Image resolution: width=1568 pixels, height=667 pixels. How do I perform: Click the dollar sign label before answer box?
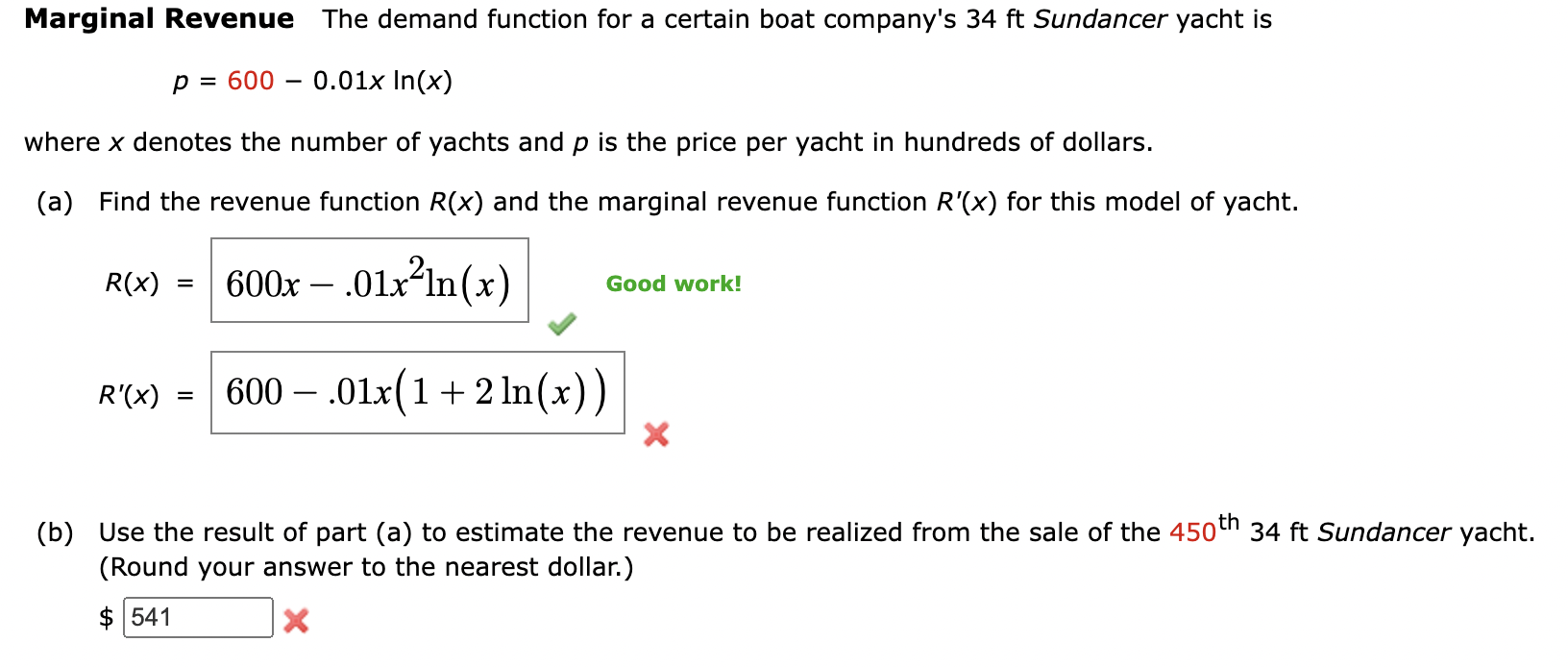(x=108, y=619)
